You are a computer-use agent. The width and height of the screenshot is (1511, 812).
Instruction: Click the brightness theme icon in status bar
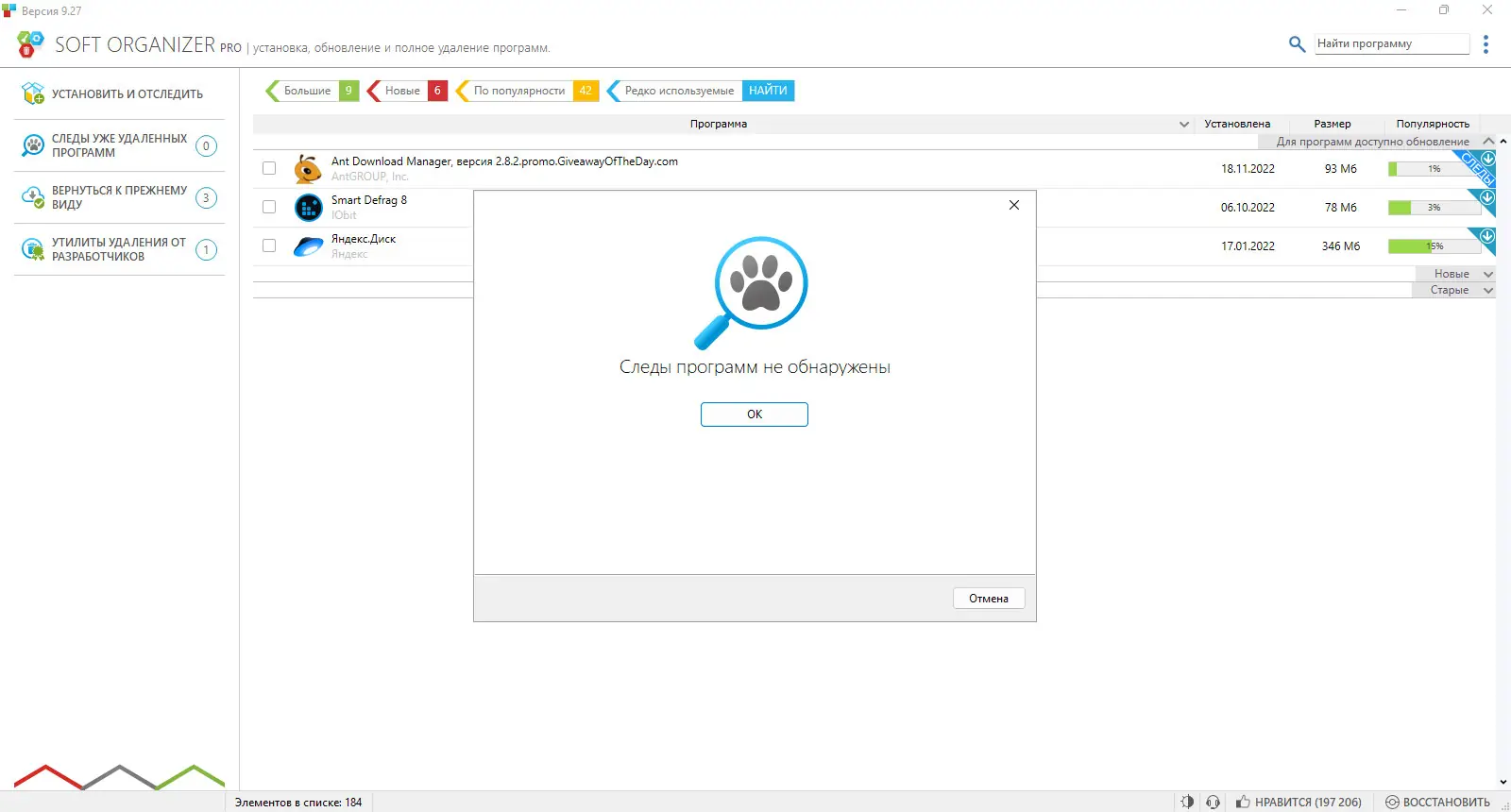click(x=1187, y=802)
